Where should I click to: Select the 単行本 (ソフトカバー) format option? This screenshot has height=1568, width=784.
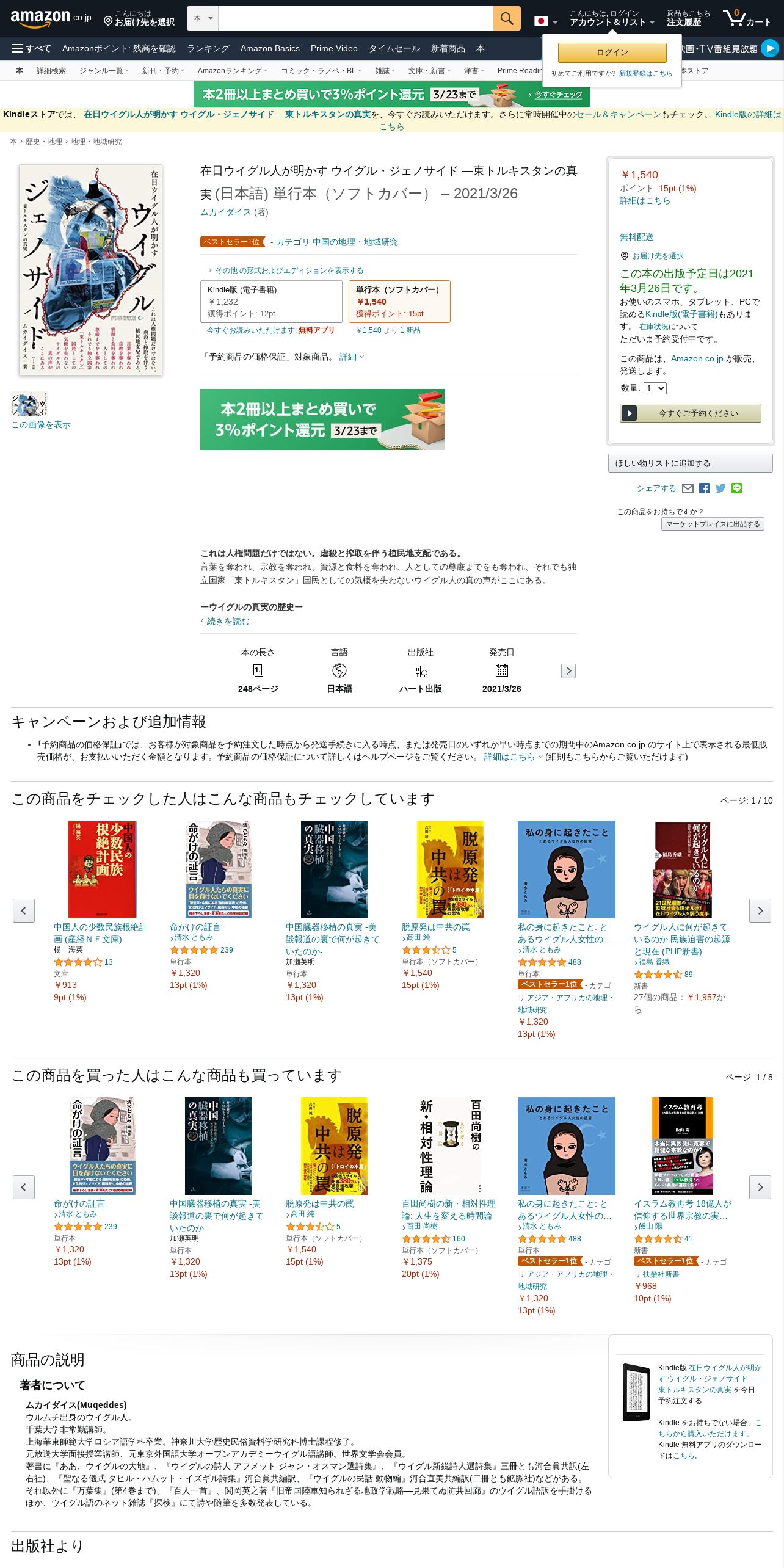[x=399, y=302]
